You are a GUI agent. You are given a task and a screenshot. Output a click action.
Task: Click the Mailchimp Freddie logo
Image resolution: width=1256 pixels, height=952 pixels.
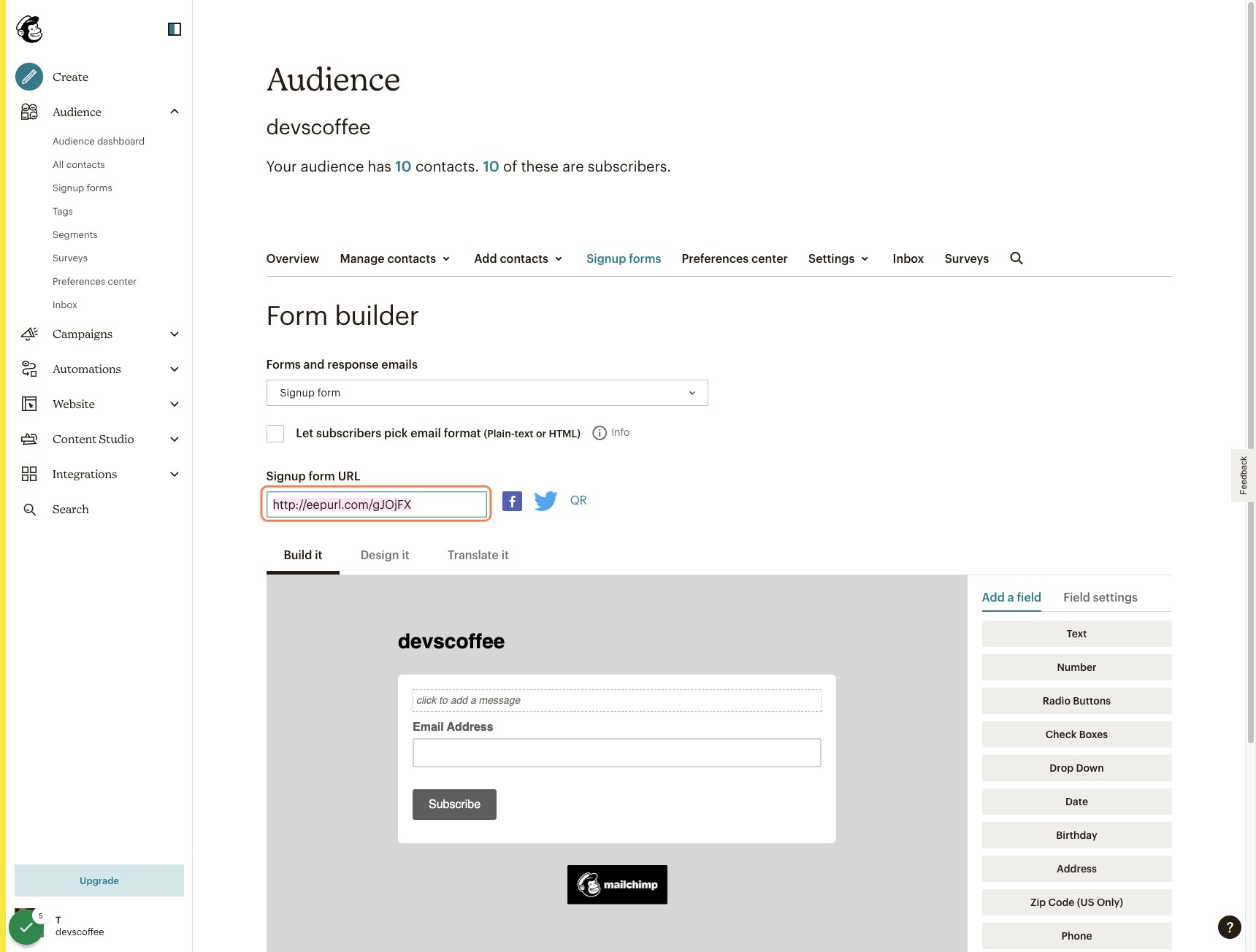tap(29, 29)
